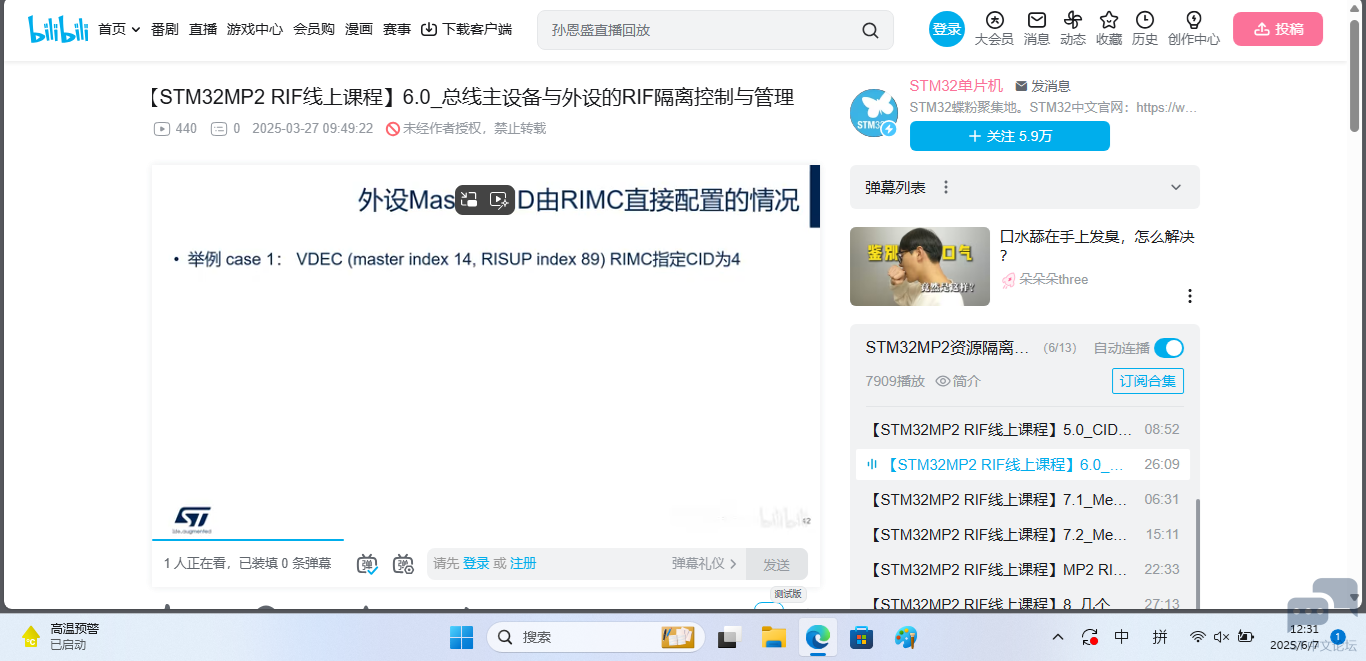Click the bilibili logo
This screenshot has width=1366, height=661.
point(58,29)
